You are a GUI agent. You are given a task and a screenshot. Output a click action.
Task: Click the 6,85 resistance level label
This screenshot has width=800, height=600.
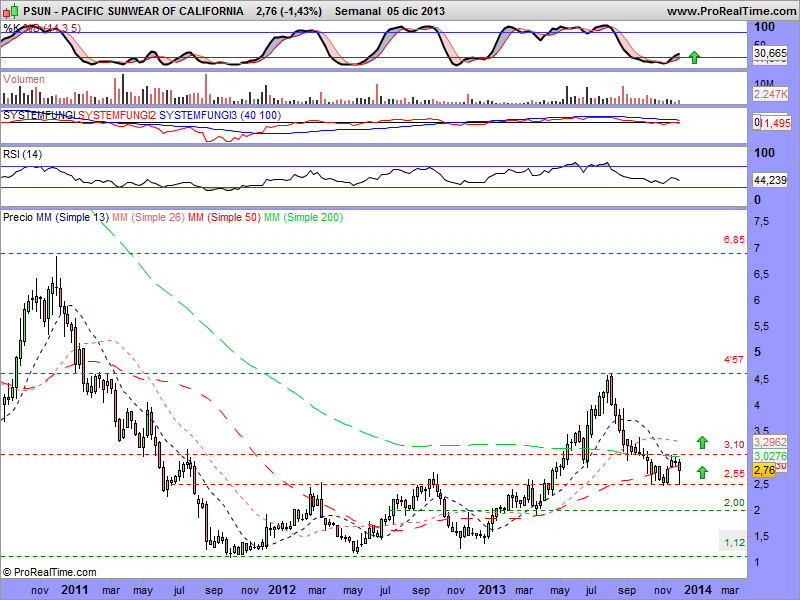734,239
